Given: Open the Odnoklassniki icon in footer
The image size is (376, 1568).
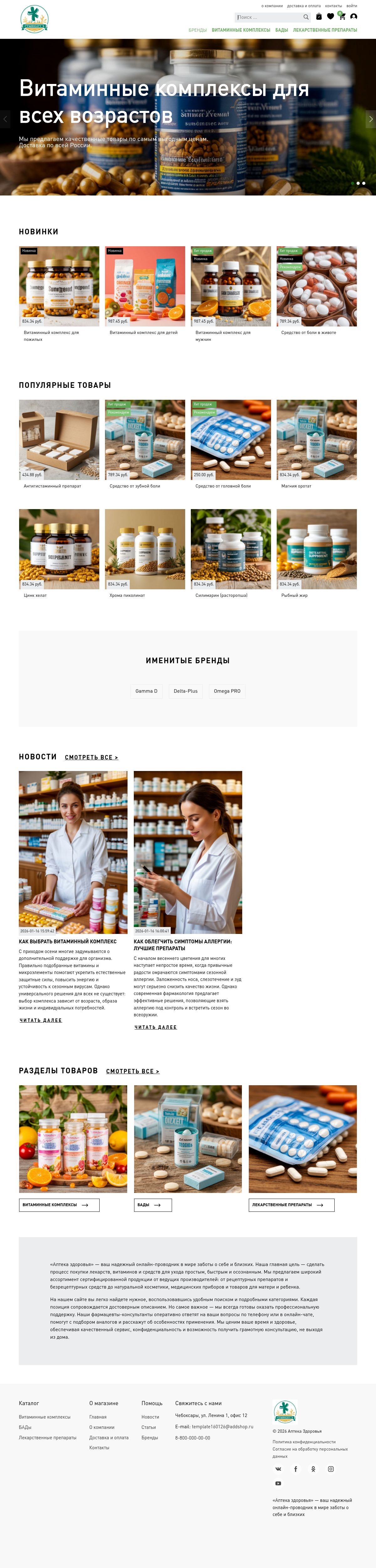Looking at the screenshot, I should pos(313,1469).
